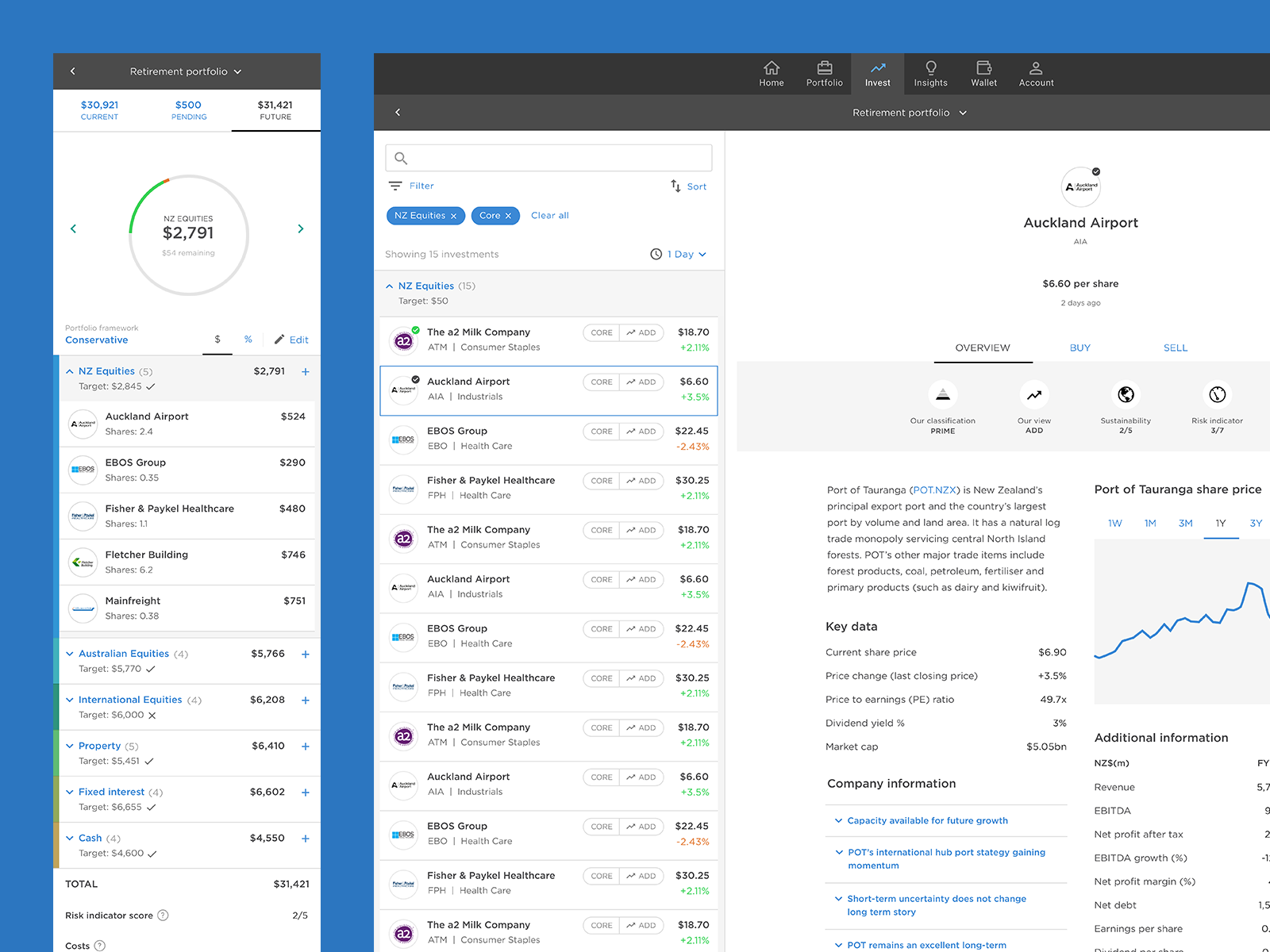Open Risk indicator score help icon

pos(163,916)
